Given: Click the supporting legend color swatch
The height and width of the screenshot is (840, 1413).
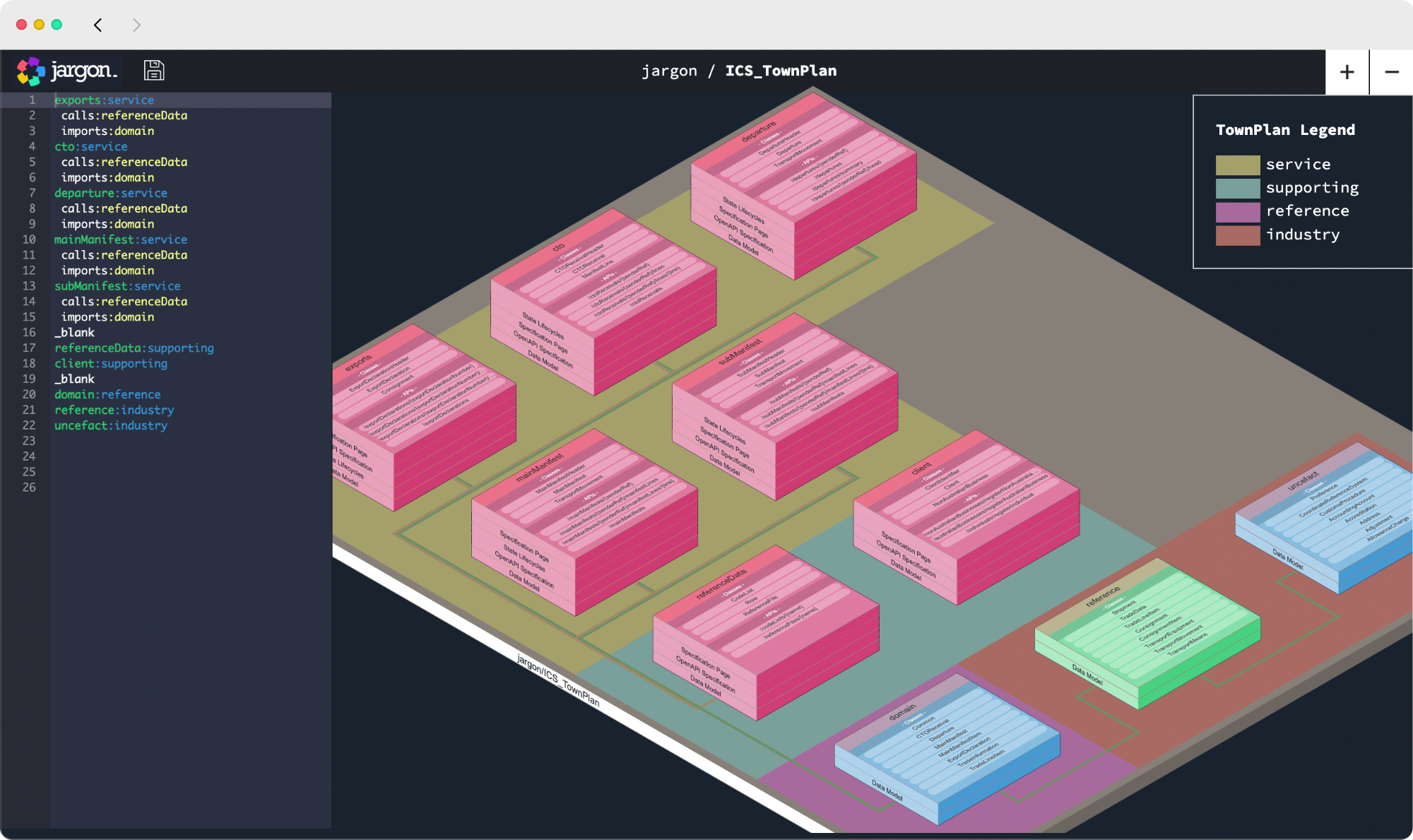Looking at the screenshot, I should pos(1238,188).
